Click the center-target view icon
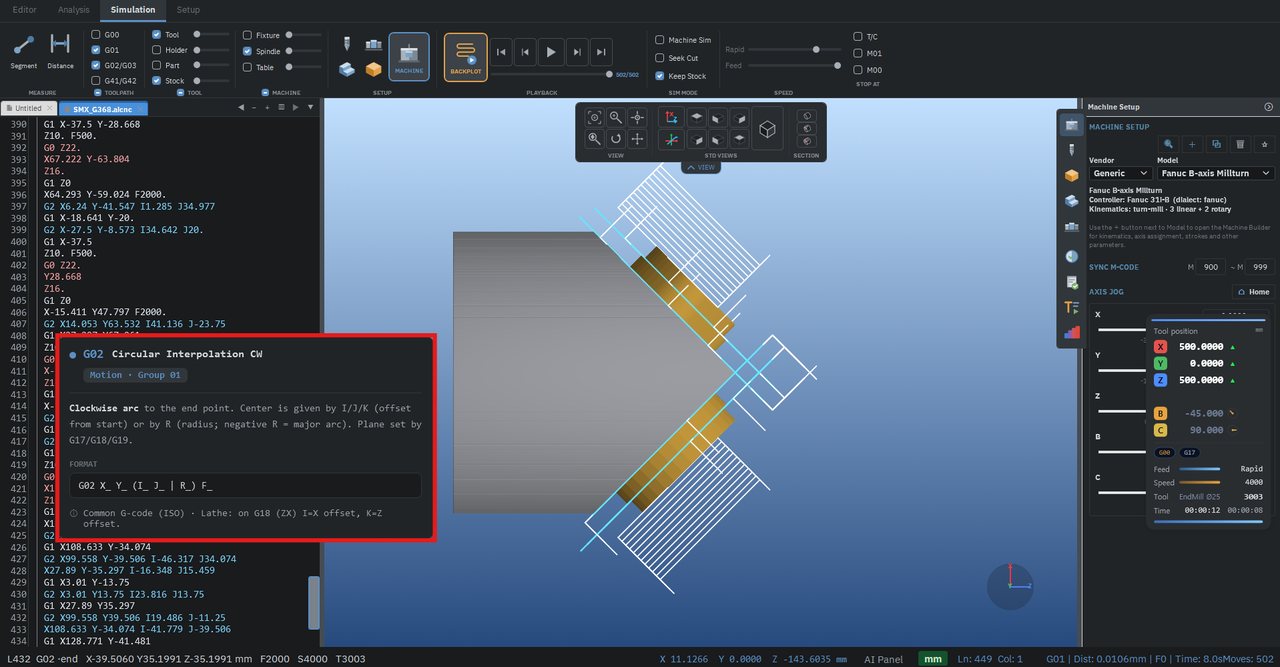Image resolution: width=1280 pixels, height=667 pixels. pyautogui.click(x=637, y=117)
